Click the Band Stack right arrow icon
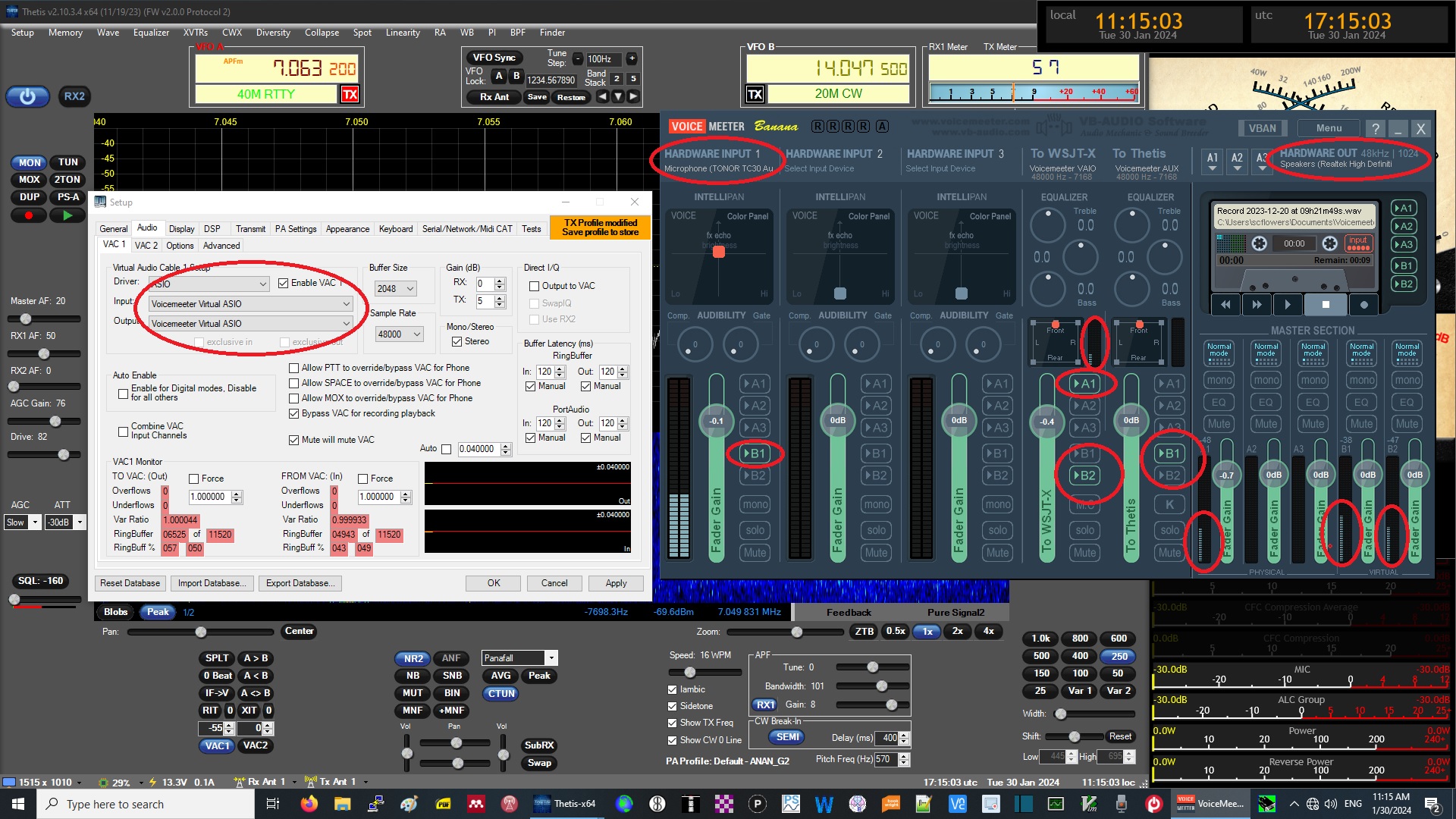 point(633,96)
